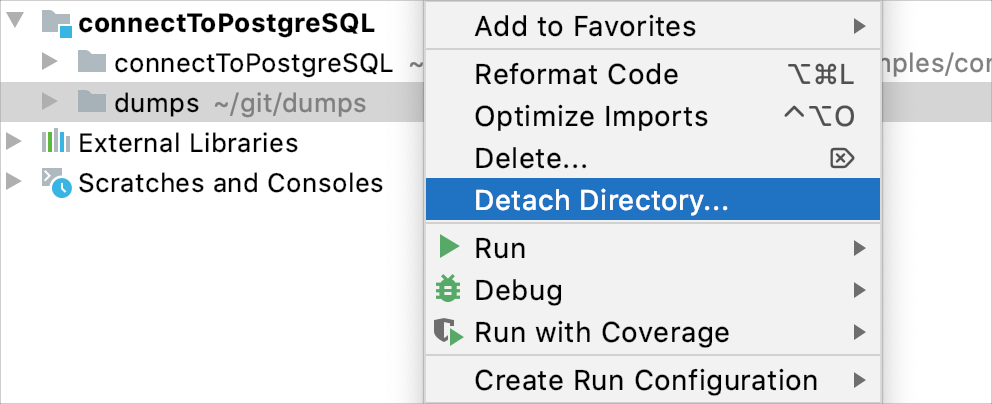Choose Delete... from the context menu
The image size is (992, 404).
(x=531, y=158)
